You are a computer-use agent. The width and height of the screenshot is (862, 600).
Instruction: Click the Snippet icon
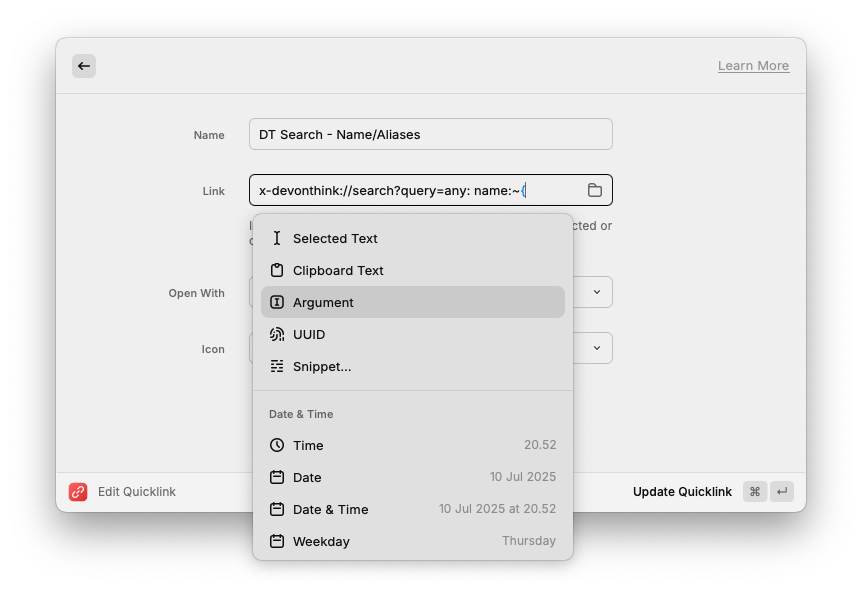277,366
